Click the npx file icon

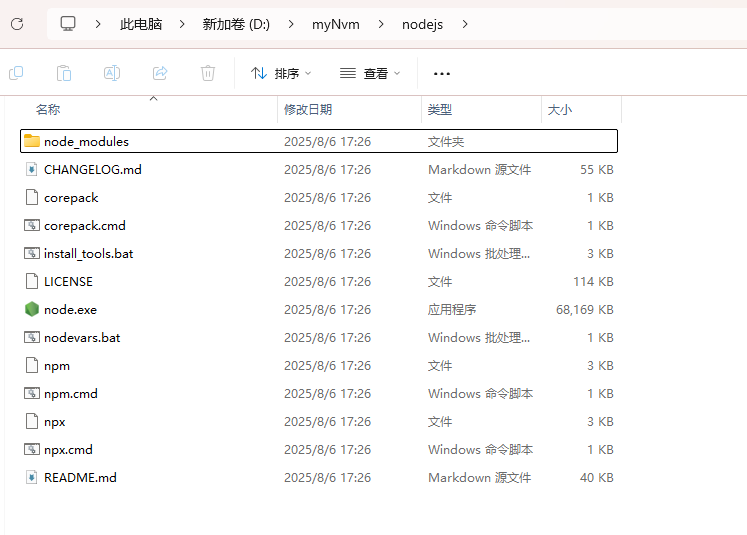(x=31, y=421)
